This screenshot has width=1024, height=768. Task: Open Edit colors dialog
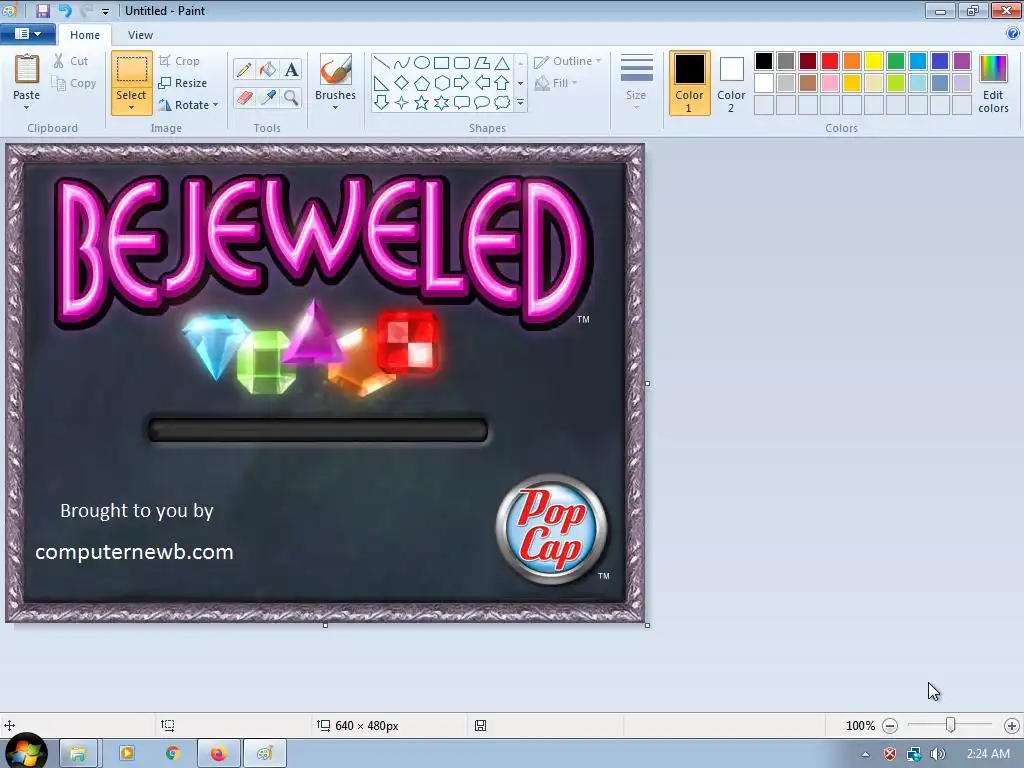(x=993, y=84)
